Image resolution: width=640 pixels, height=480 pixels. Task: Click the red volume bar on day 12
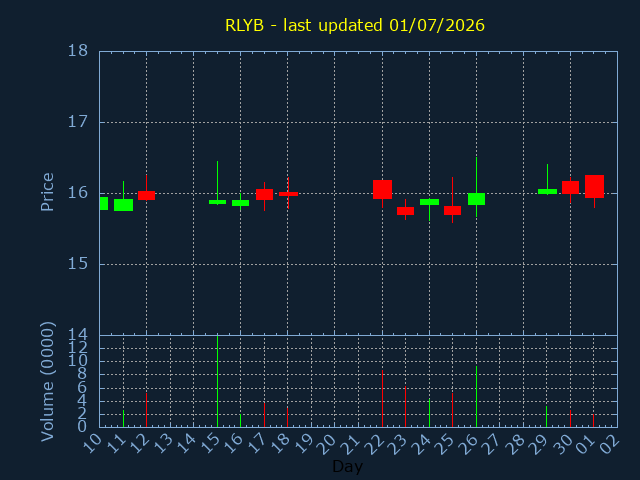point(147,410)
